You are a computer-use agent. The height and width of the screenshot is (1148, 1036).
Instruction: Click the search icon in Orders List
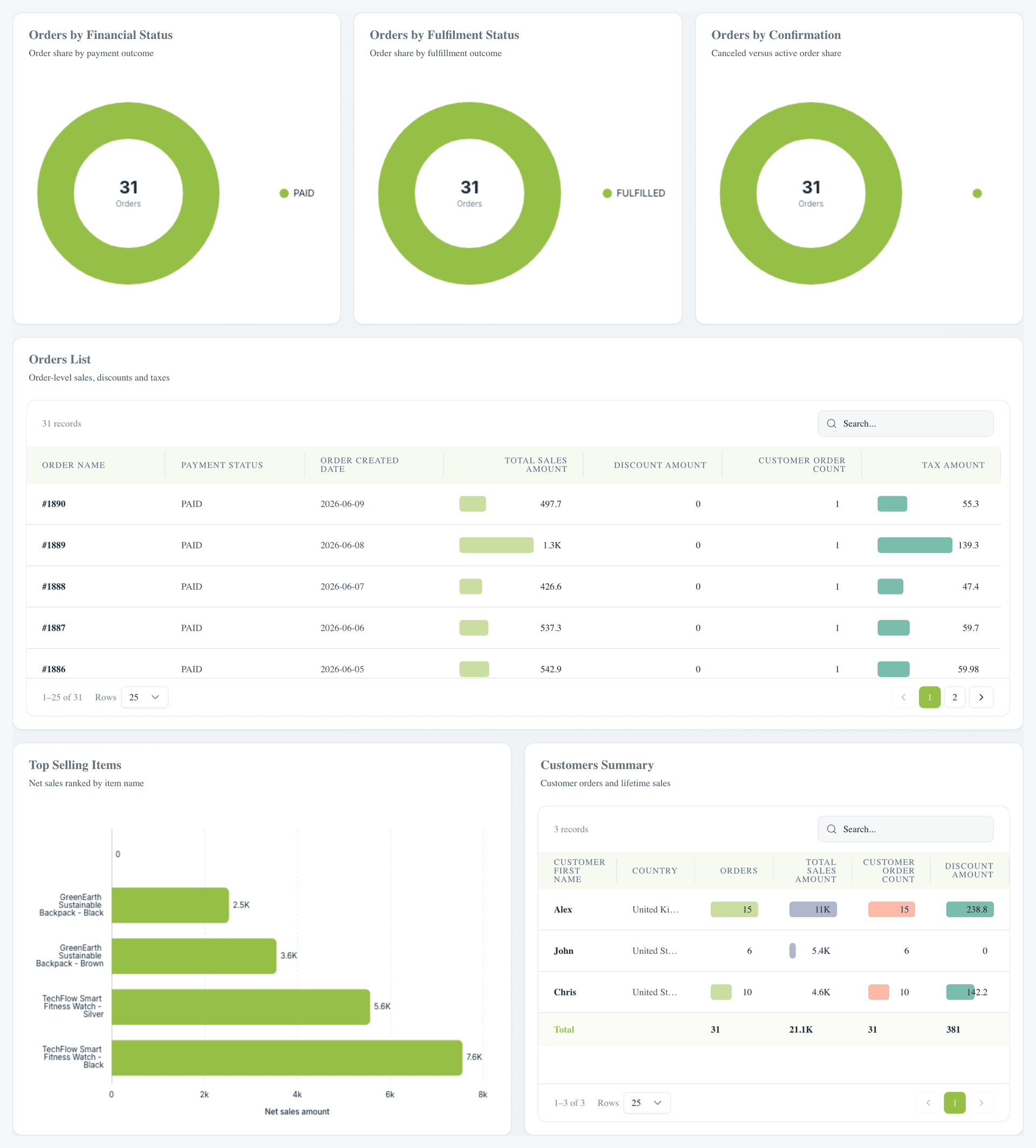831,423
